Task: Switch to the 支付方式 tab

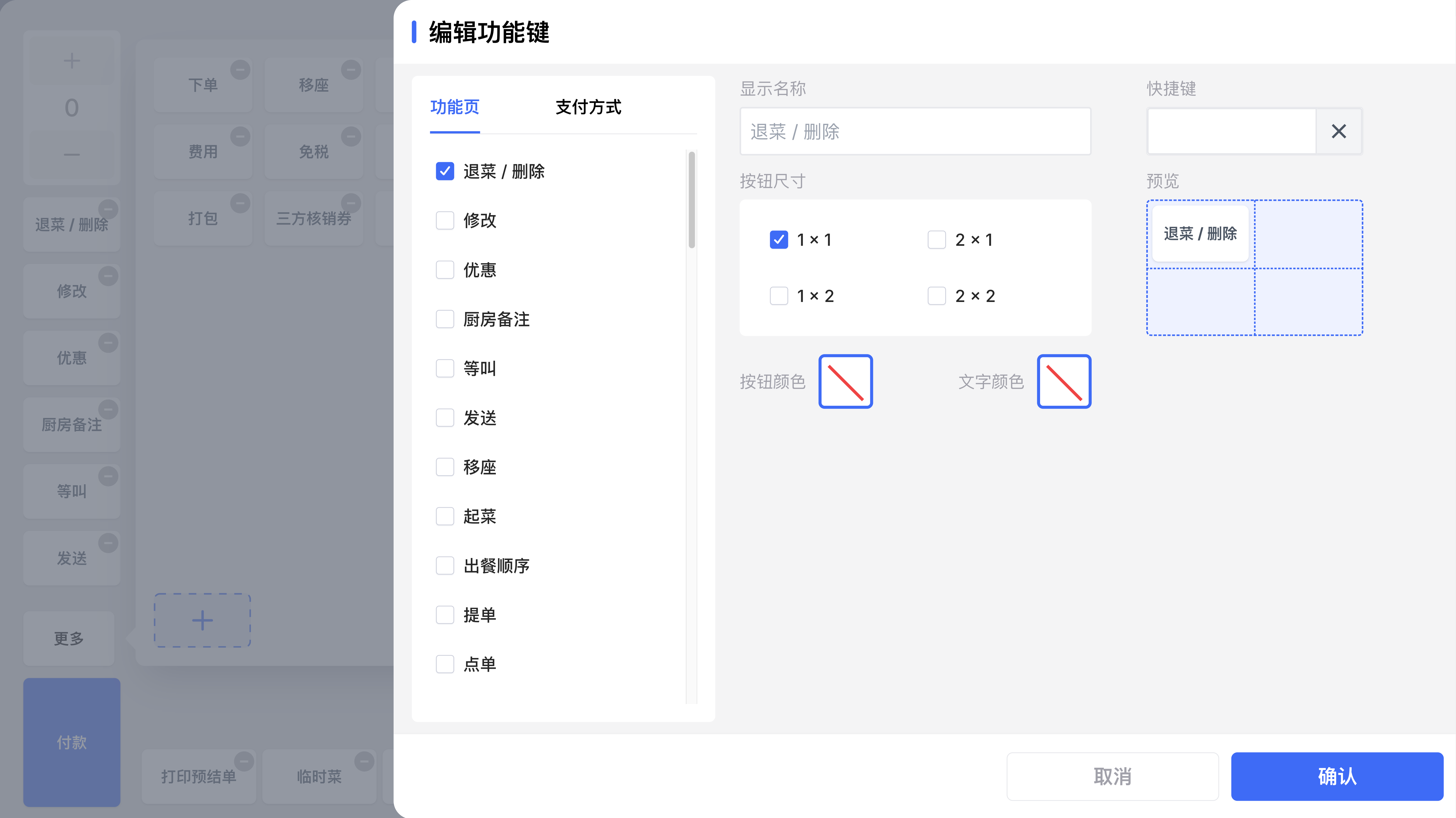Action: (x=588, y=107)
